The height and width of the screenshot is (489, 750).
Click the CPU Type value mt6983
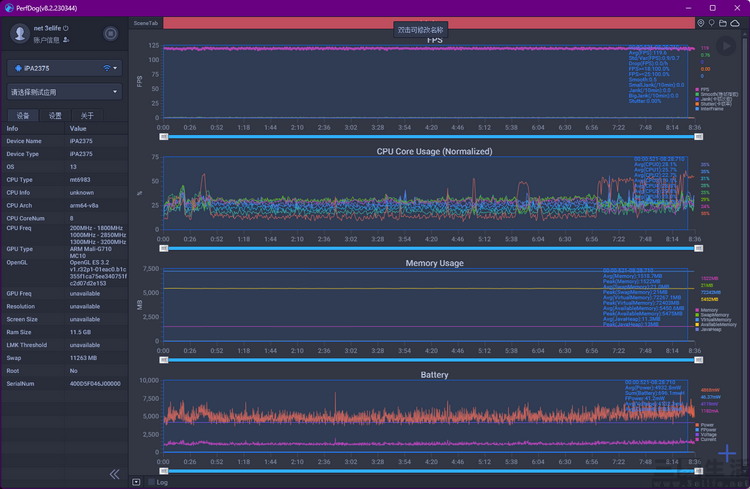pos(80,179)
